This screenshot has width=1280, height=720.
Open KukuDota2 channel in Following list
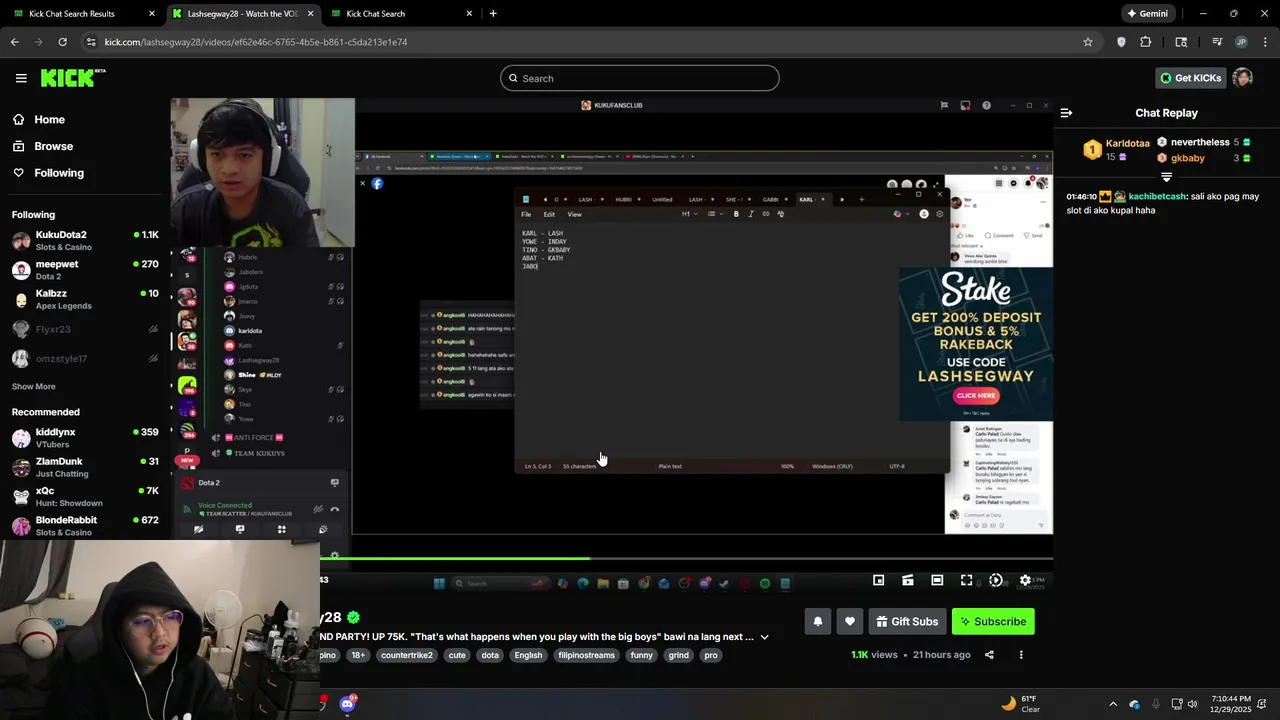click(x=85, y=240)
